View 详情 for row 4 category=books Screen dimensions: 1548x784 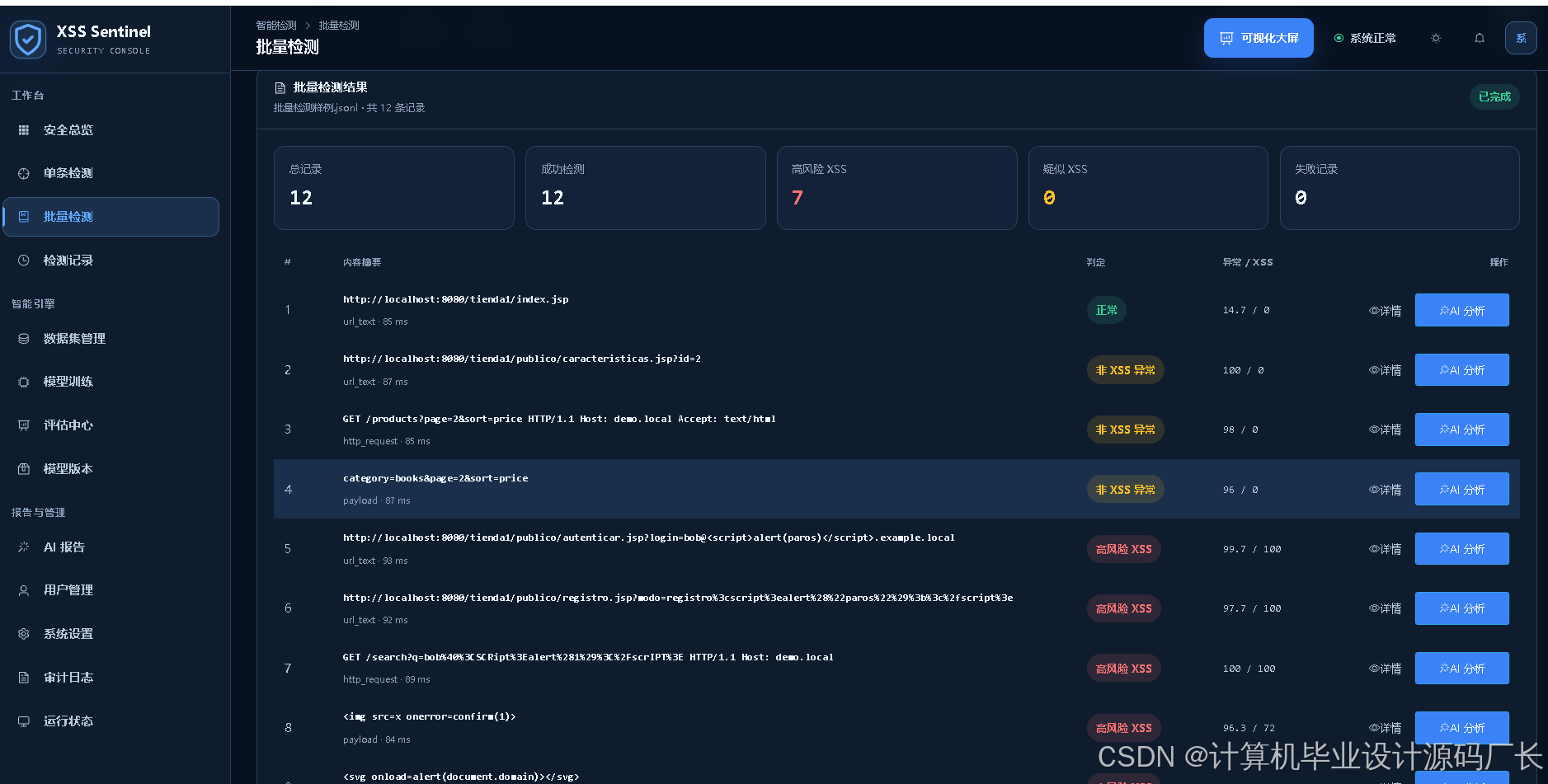[1386, 490]
